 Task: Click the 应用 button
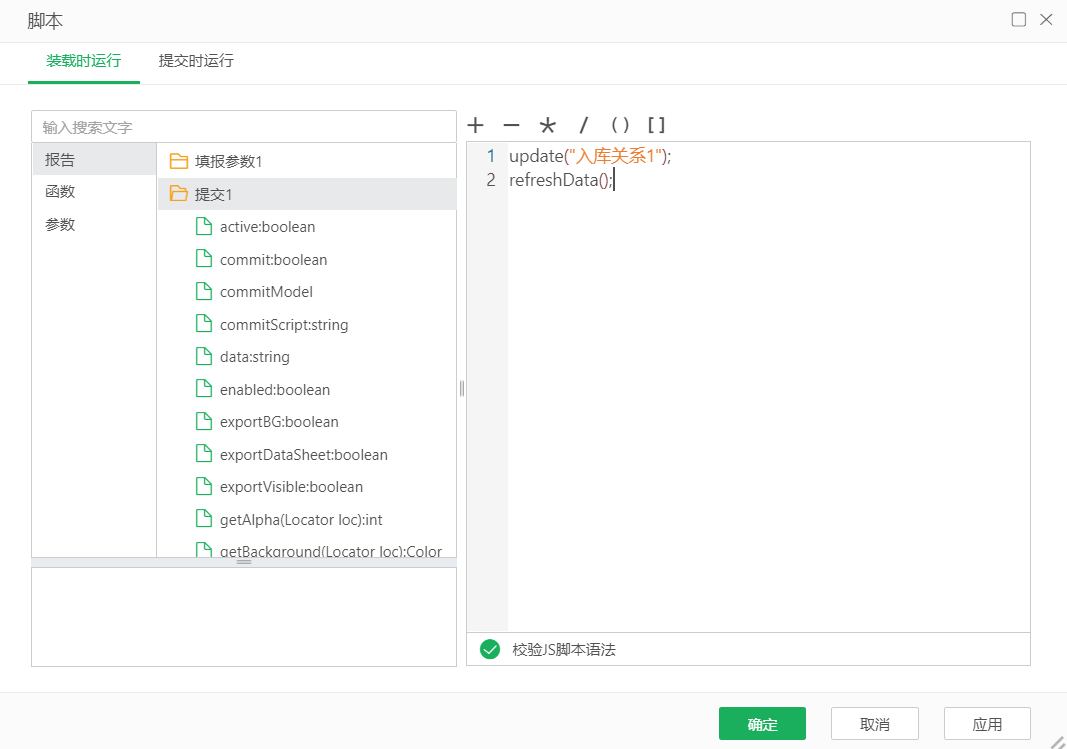click(987, 724)
